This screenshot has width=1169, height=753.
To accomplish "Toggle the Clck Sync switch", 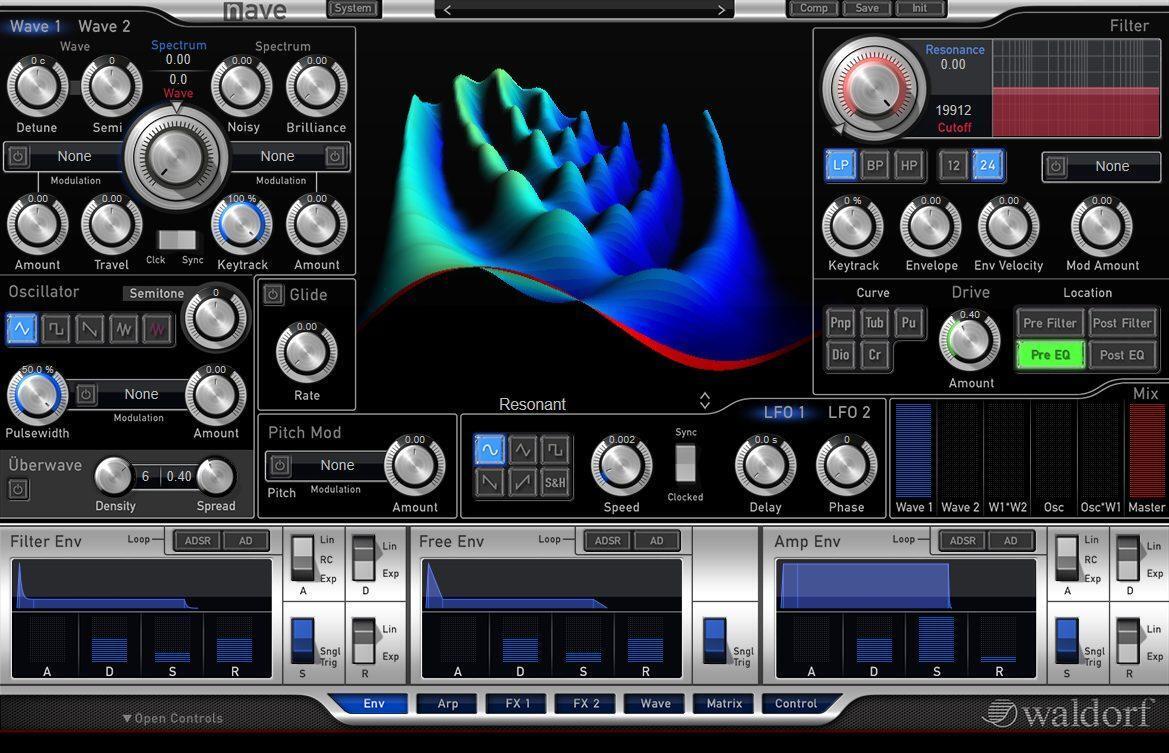I will [x=178, y=240].
